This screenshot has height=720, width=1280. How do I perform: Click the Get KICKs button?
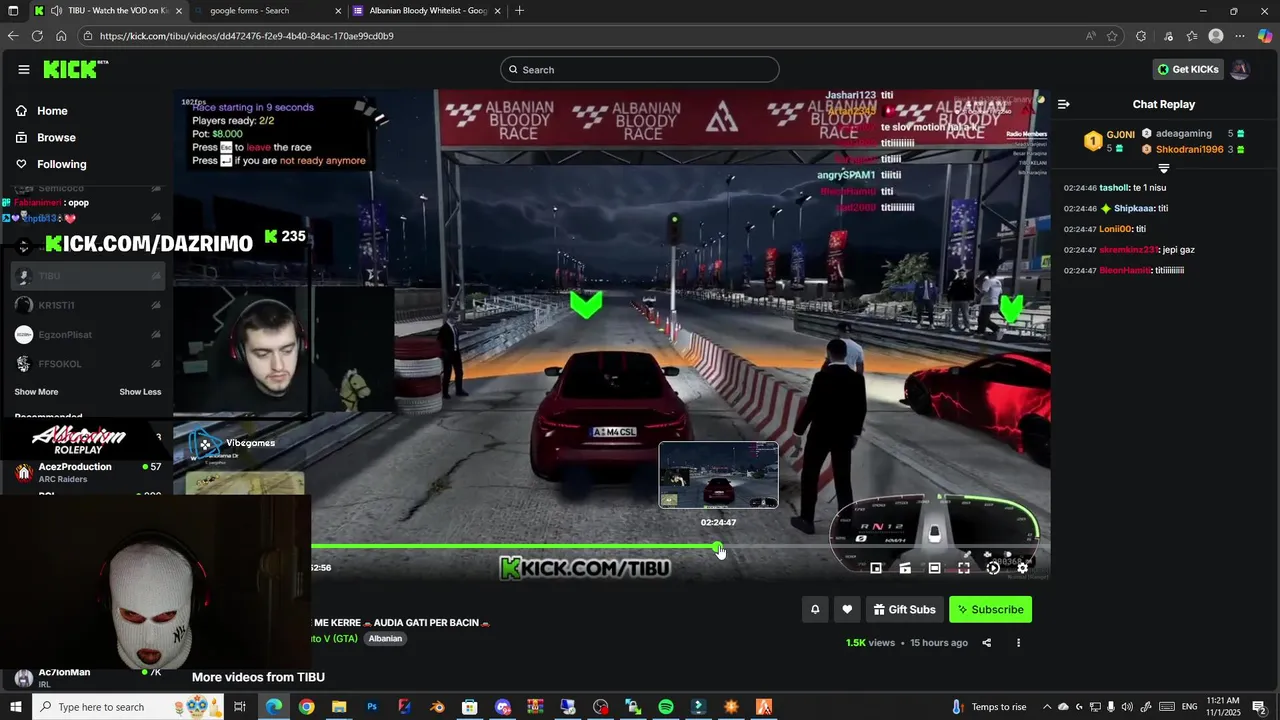tap(1188, 69)
